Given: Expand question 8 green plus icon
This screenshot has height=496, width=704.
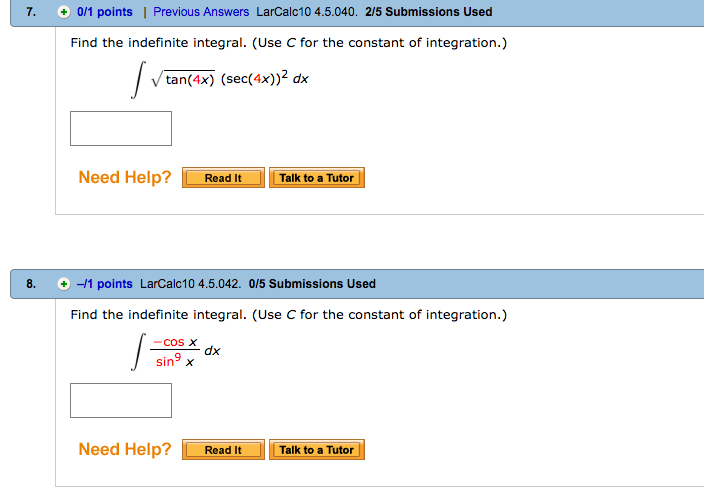Looking at the screenshot, I should [64, 284].
